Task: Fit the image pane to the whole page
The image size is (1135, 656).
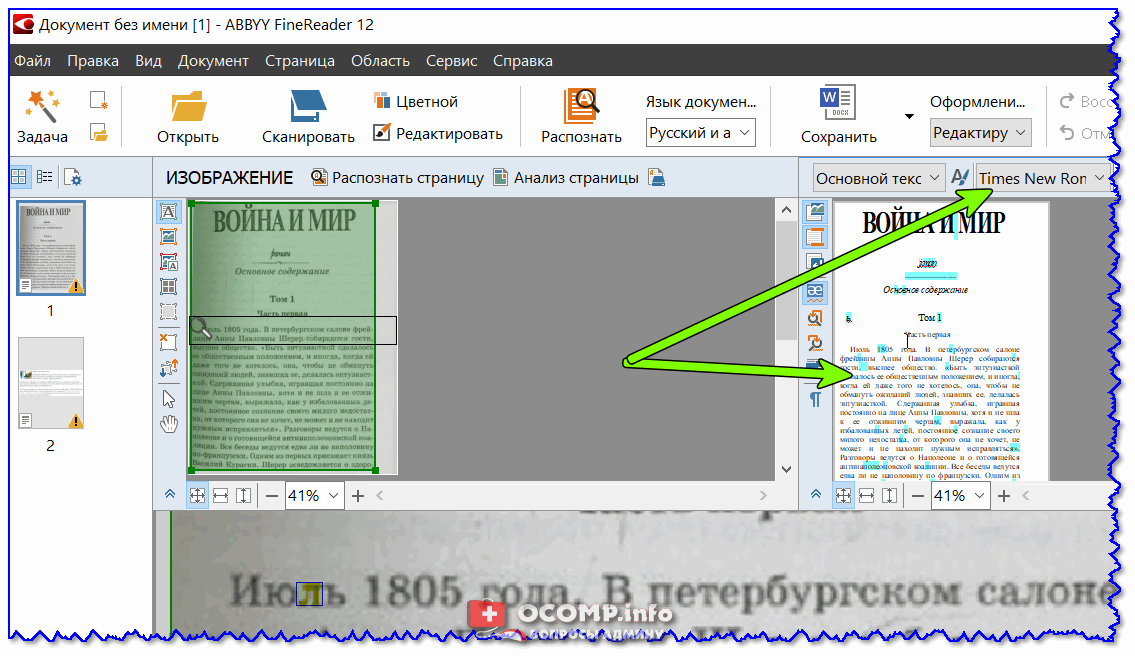Action: coord(197,495)
